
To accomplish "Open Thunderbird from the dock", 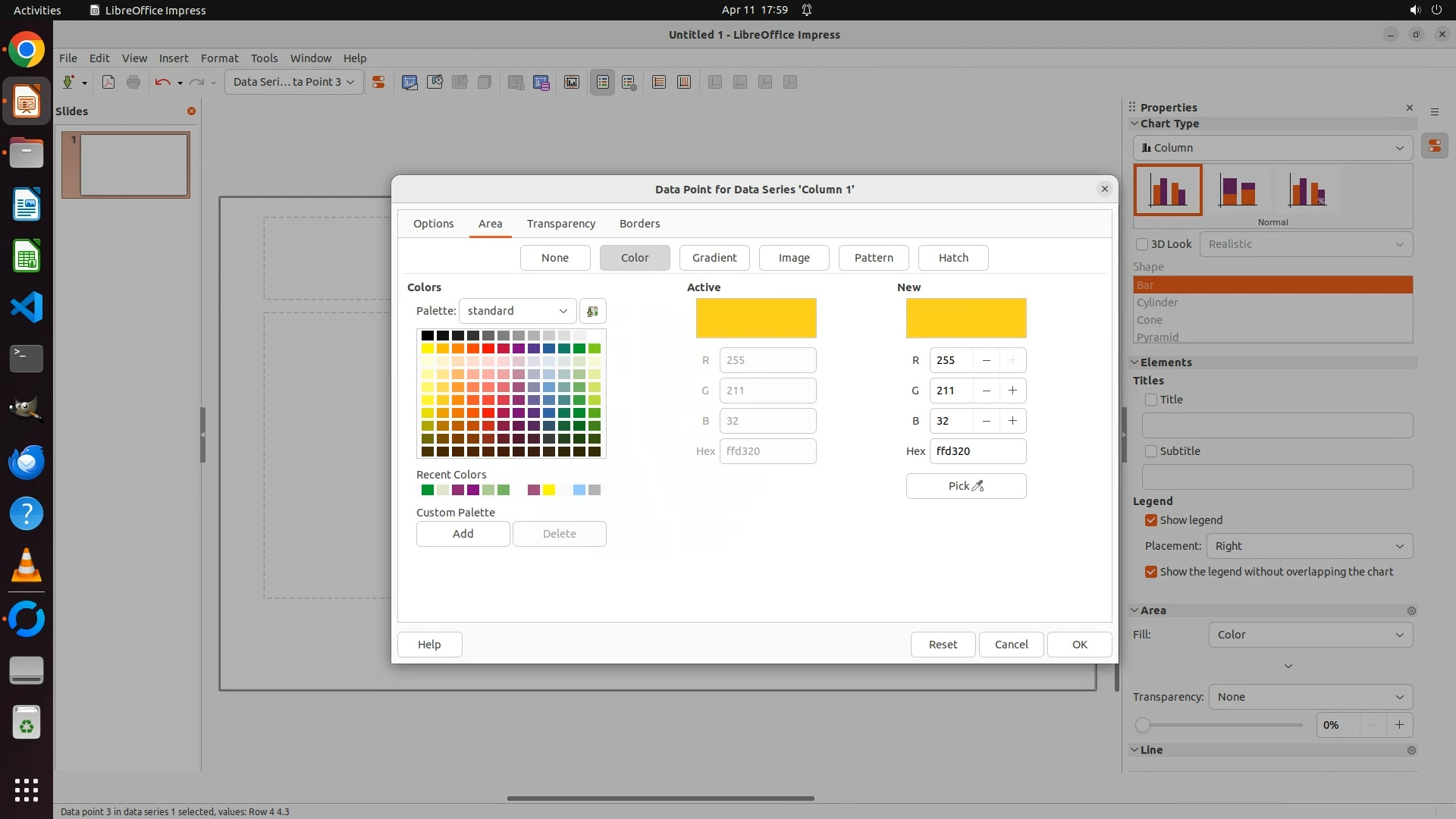I will (x=27, y=462).
